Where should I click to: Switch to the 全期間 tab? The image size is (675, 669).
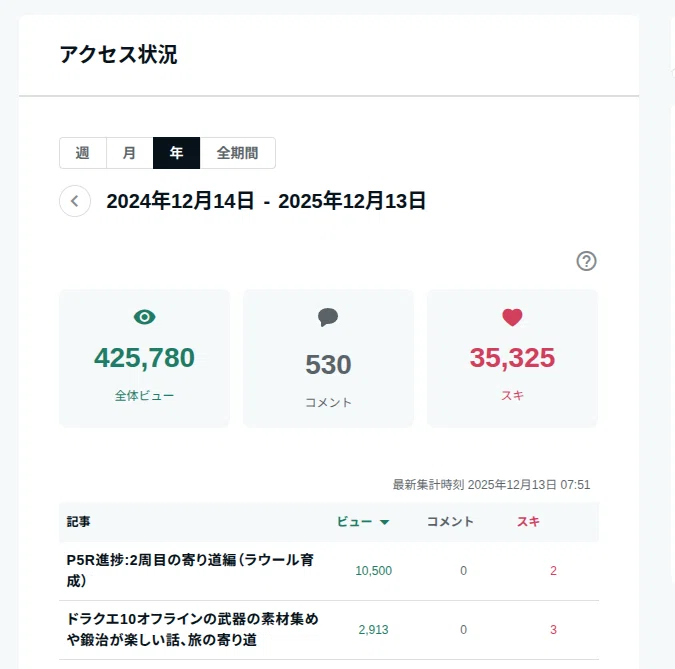pyautogui.click(x=237, y=153)
